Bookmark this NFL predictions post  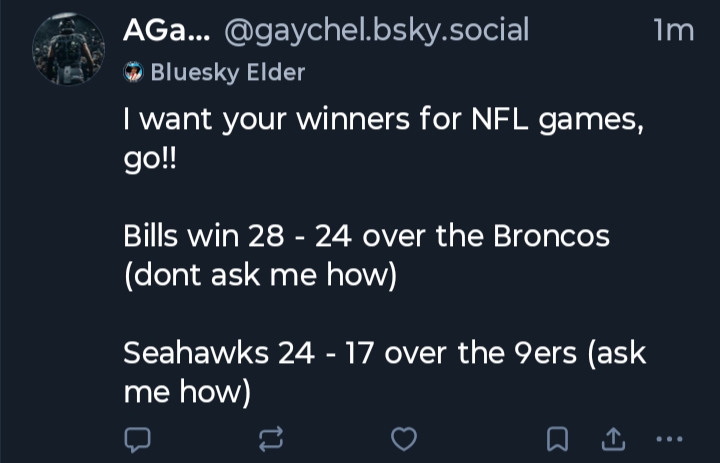tap(559, 438)
